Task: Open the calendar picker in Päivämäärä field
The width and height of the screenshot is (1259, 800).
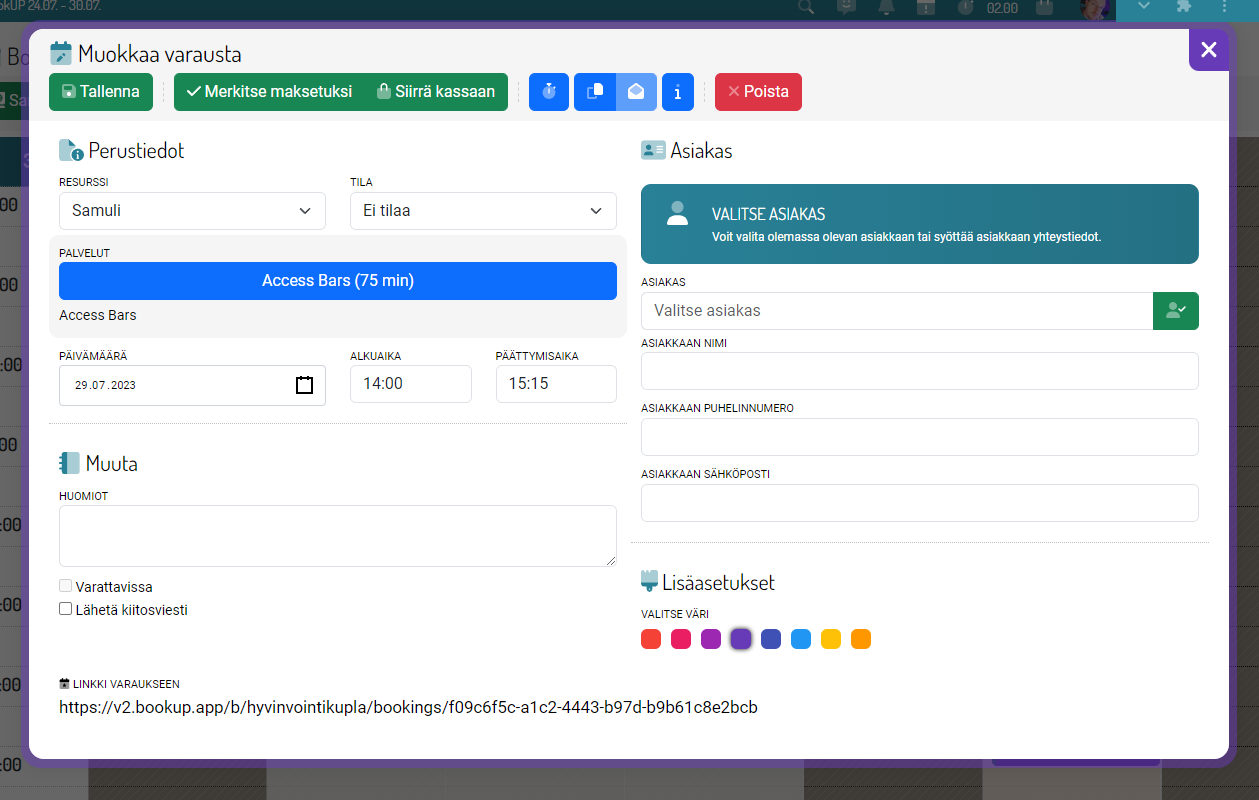Action: point(305,385)
